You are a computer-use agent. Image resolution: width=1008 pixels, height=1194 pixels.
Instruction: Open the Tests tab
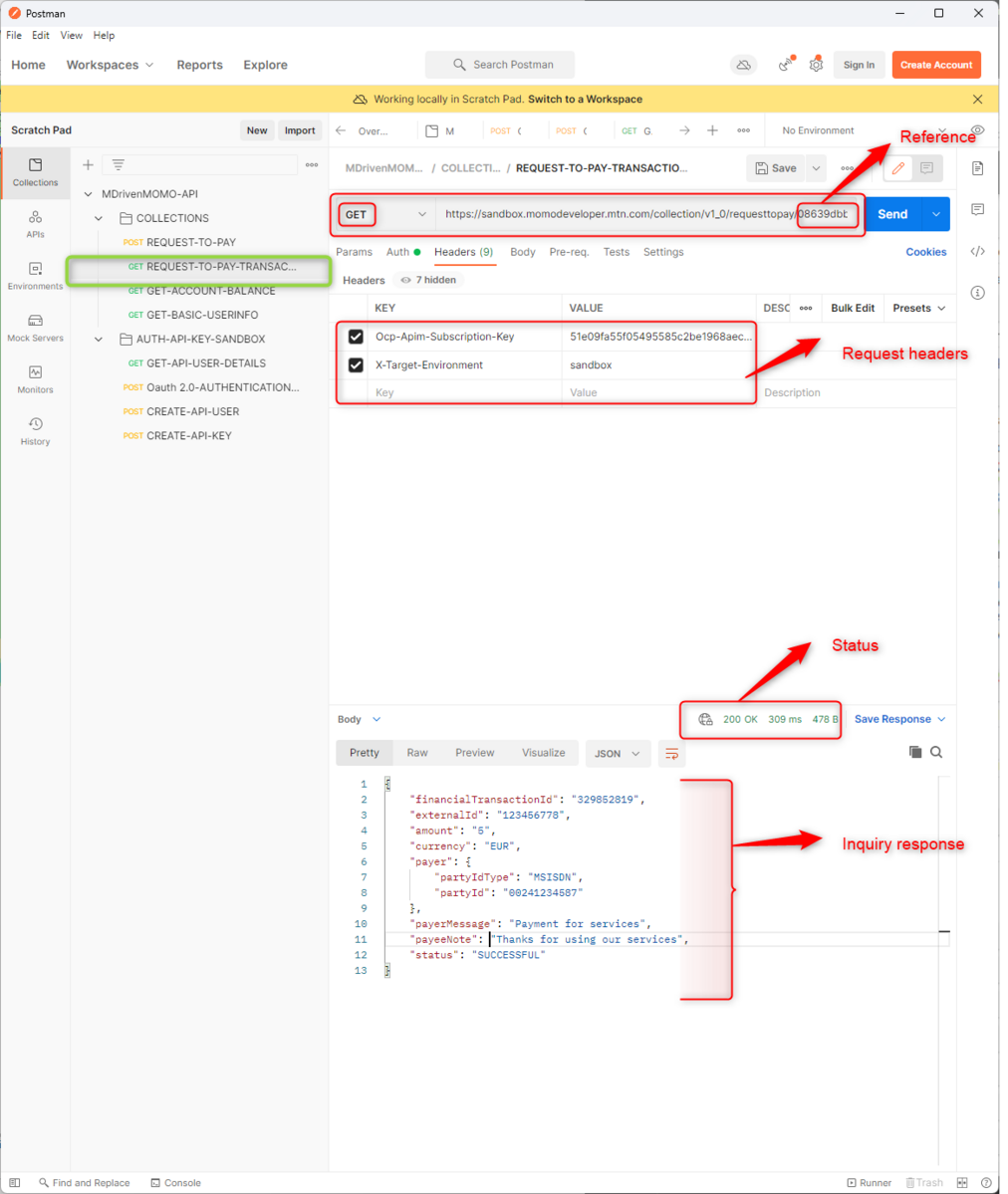pos(617,252)
